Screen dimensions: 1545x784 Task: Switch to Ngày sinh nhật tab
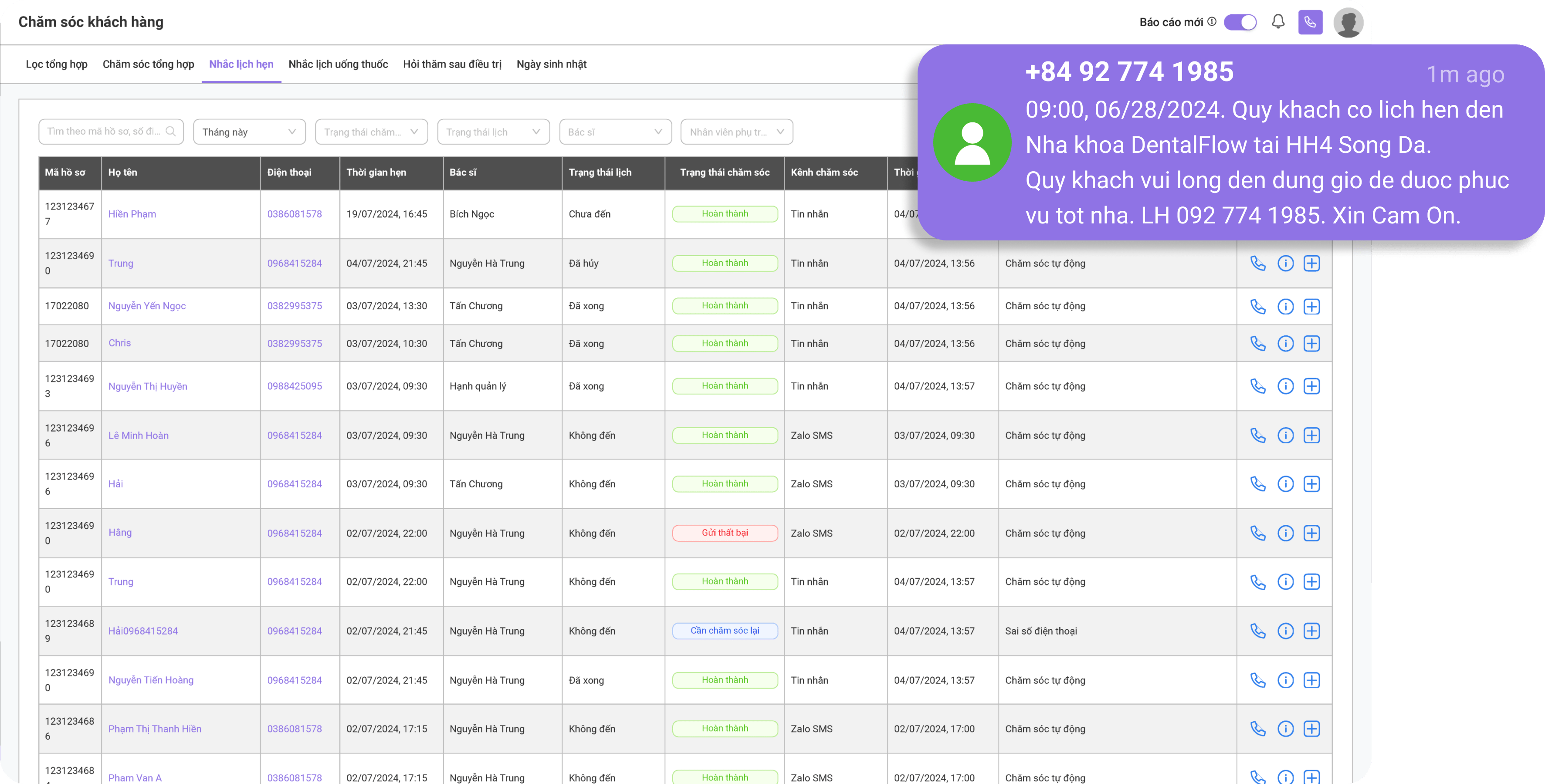(x=551, y=64)
